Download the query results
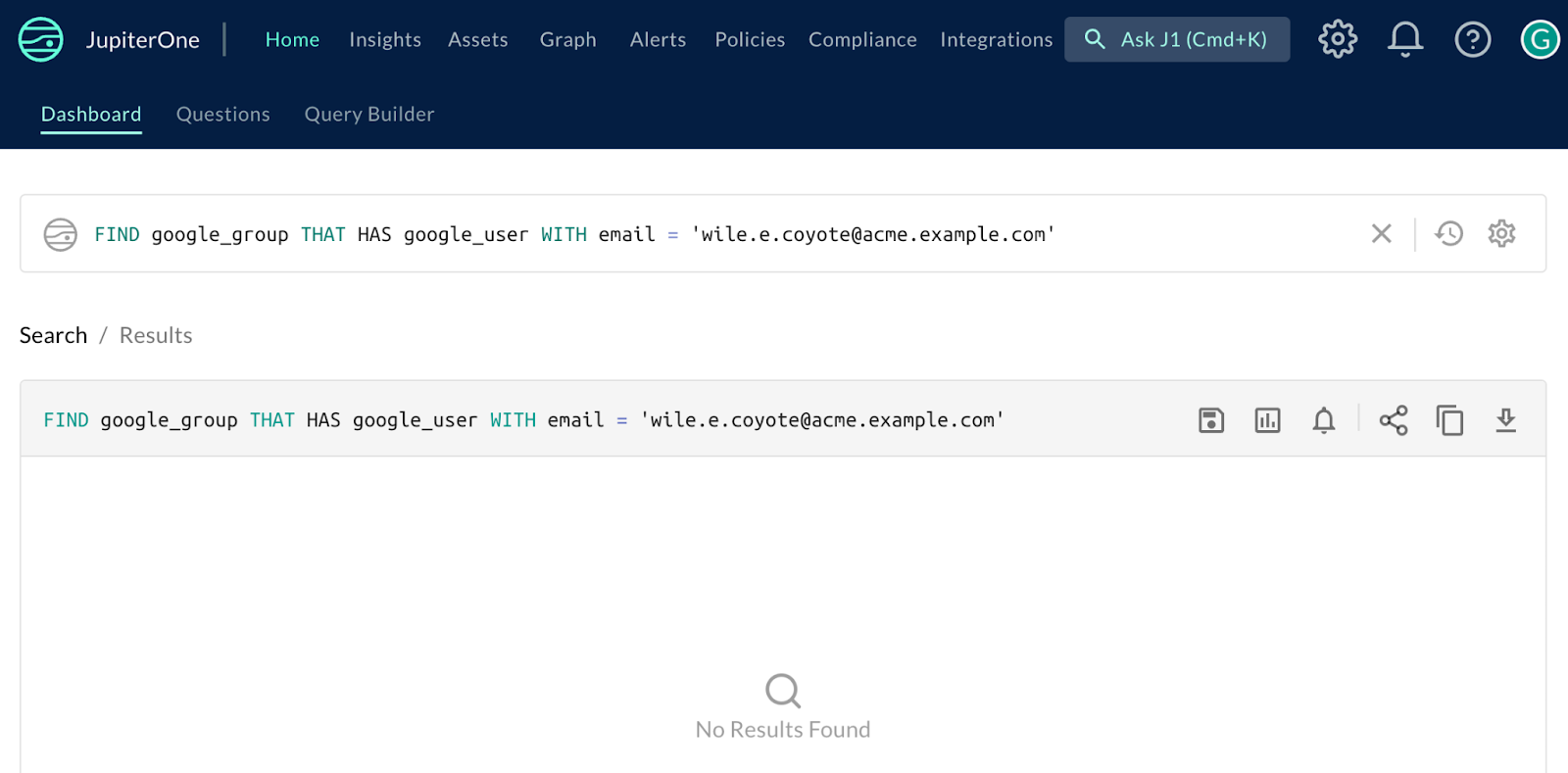The height and width of the screenshot is (773, 1568). (x=1505, y=420)
